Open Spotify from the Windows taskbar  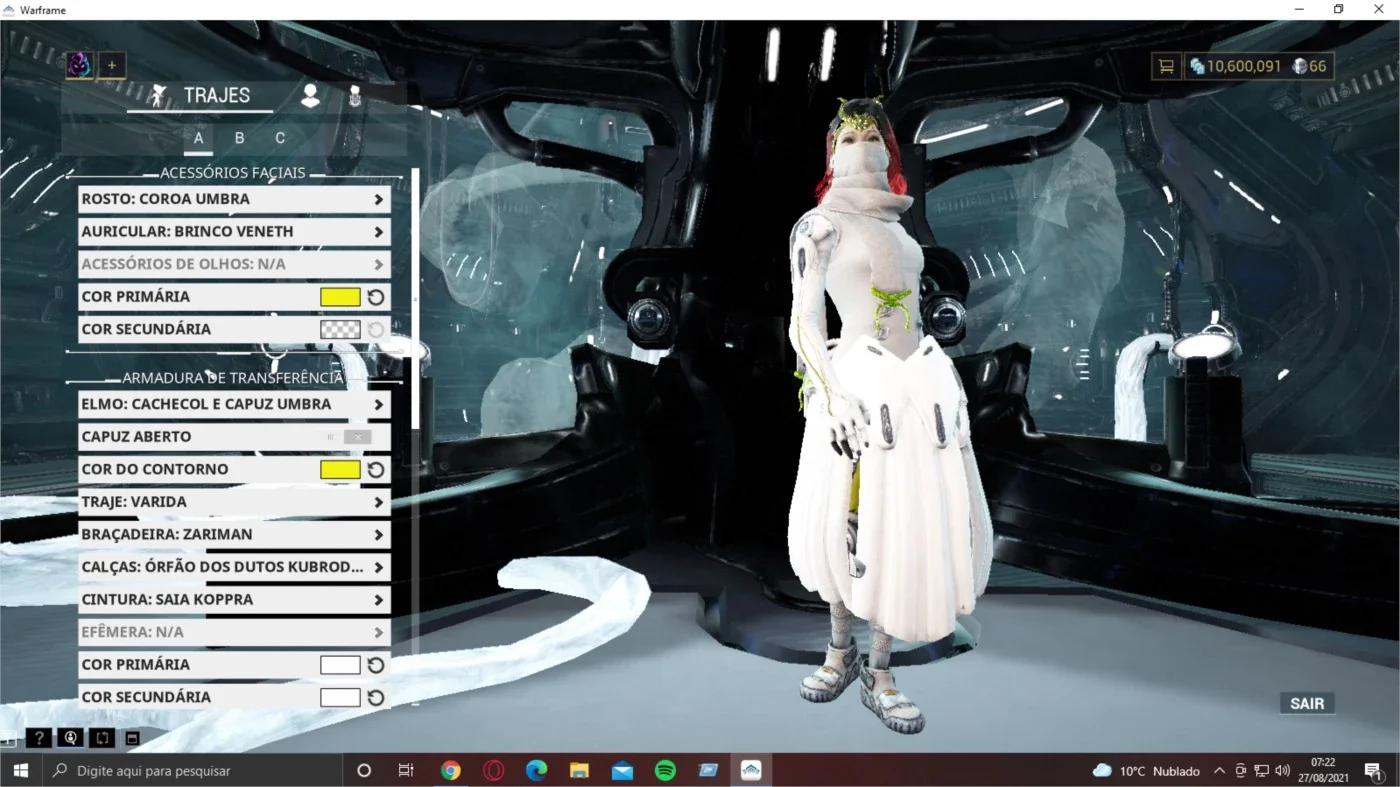(665, 770)
